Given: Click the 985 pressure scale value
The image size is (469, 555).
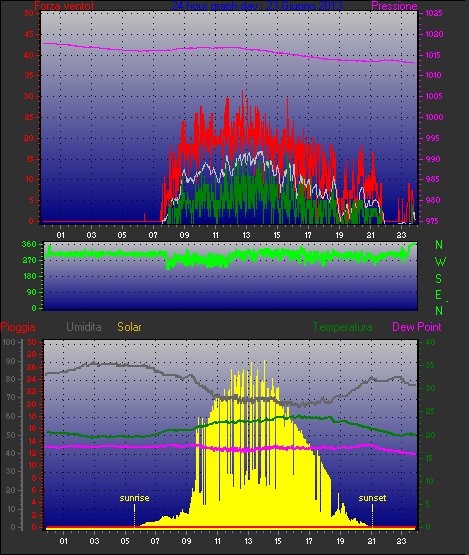Looking at the screenshot, I should coord(432,179).
